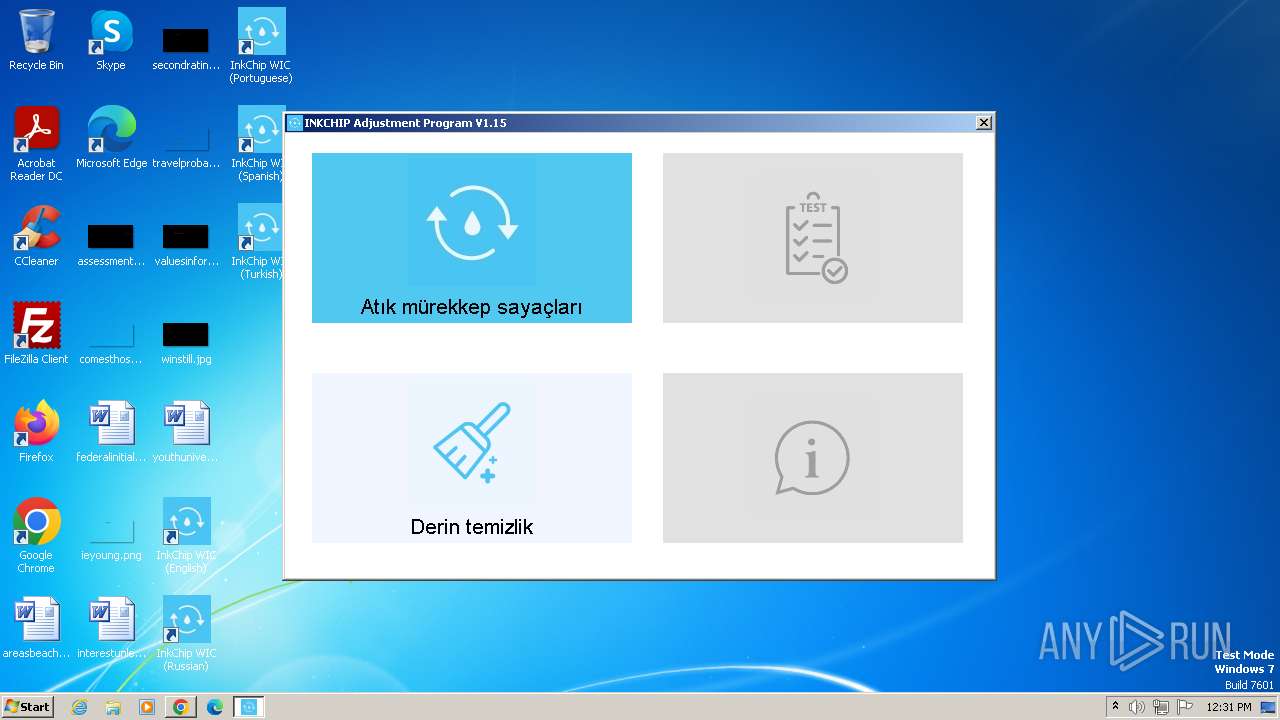Launch Skype from the desktop
This screenshot has height=720, width=1280.
[x=111, y=40]
